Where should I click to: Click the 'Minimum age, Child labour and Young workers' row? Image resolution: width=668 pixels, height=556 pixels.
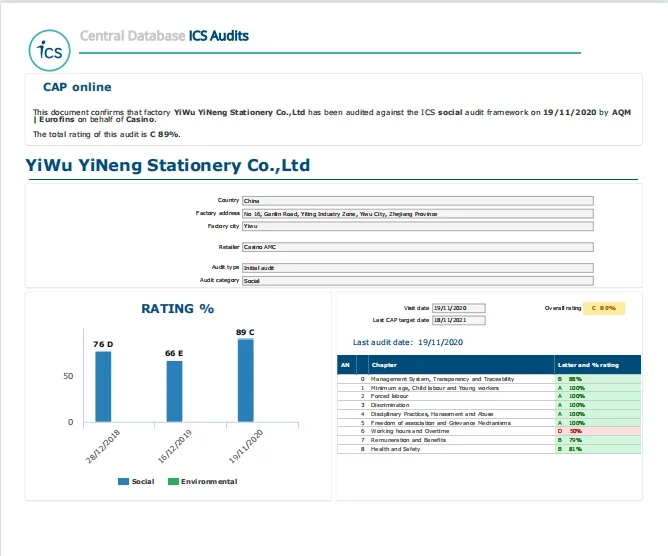489,388
